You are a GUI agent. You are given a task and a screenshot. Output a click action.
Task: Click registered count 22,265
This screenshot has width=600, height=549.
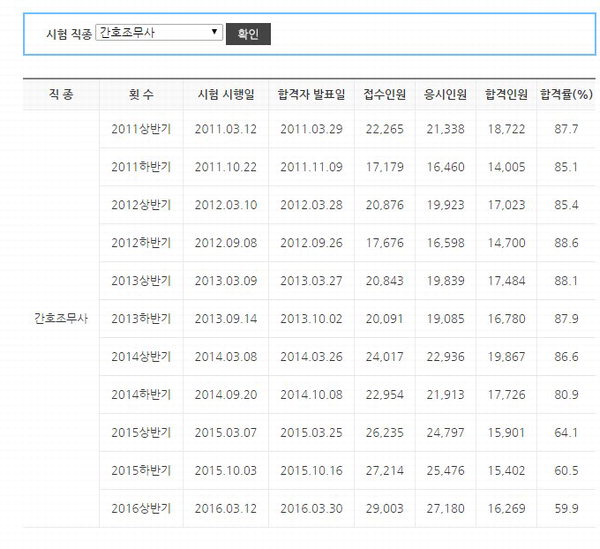click(385, 129)
